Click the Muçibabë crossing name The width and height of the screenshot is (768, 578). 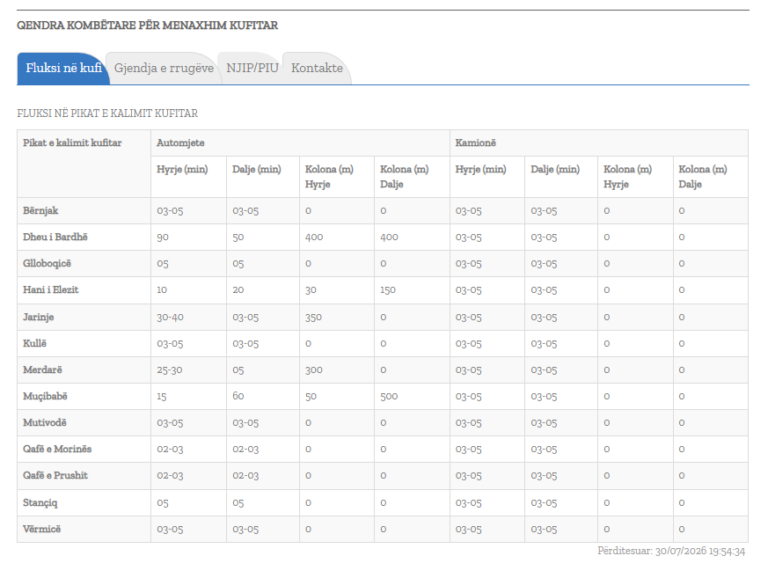pyautogui.click(x=45, y=396)
